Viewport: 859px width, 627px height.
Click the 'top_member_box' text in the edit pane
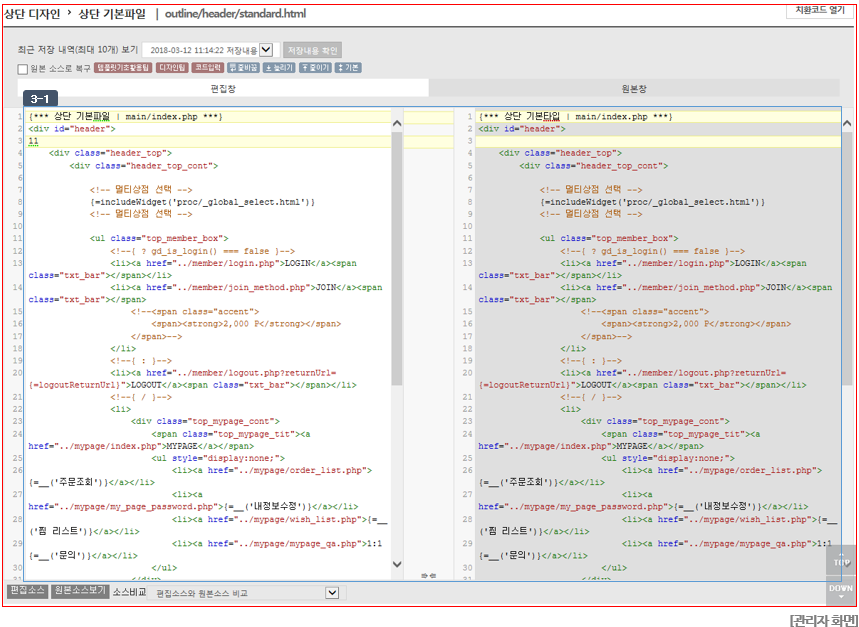183,239
